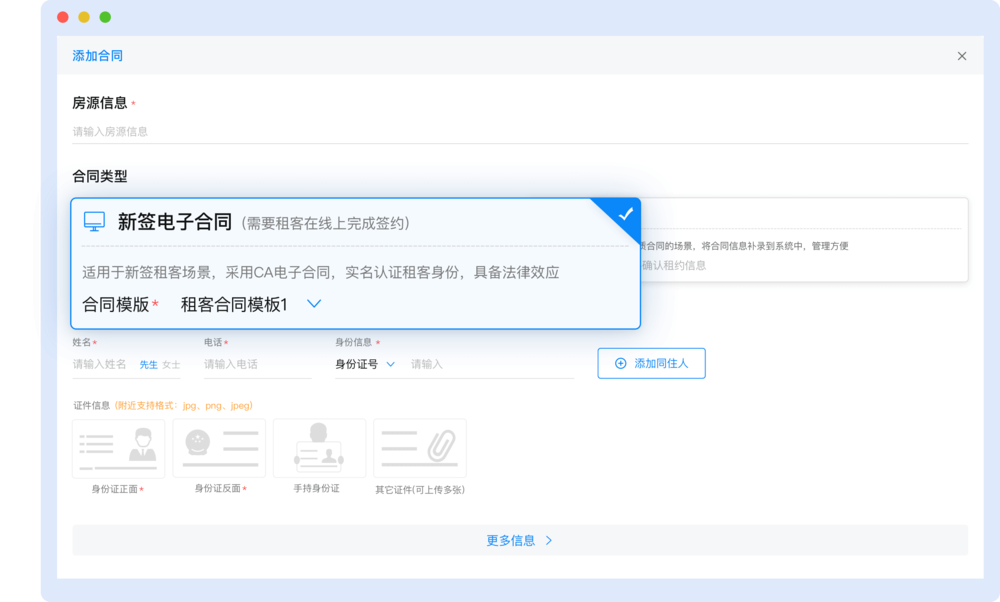Click the 合同类型 heading
1000x602 pixels.
99,177
